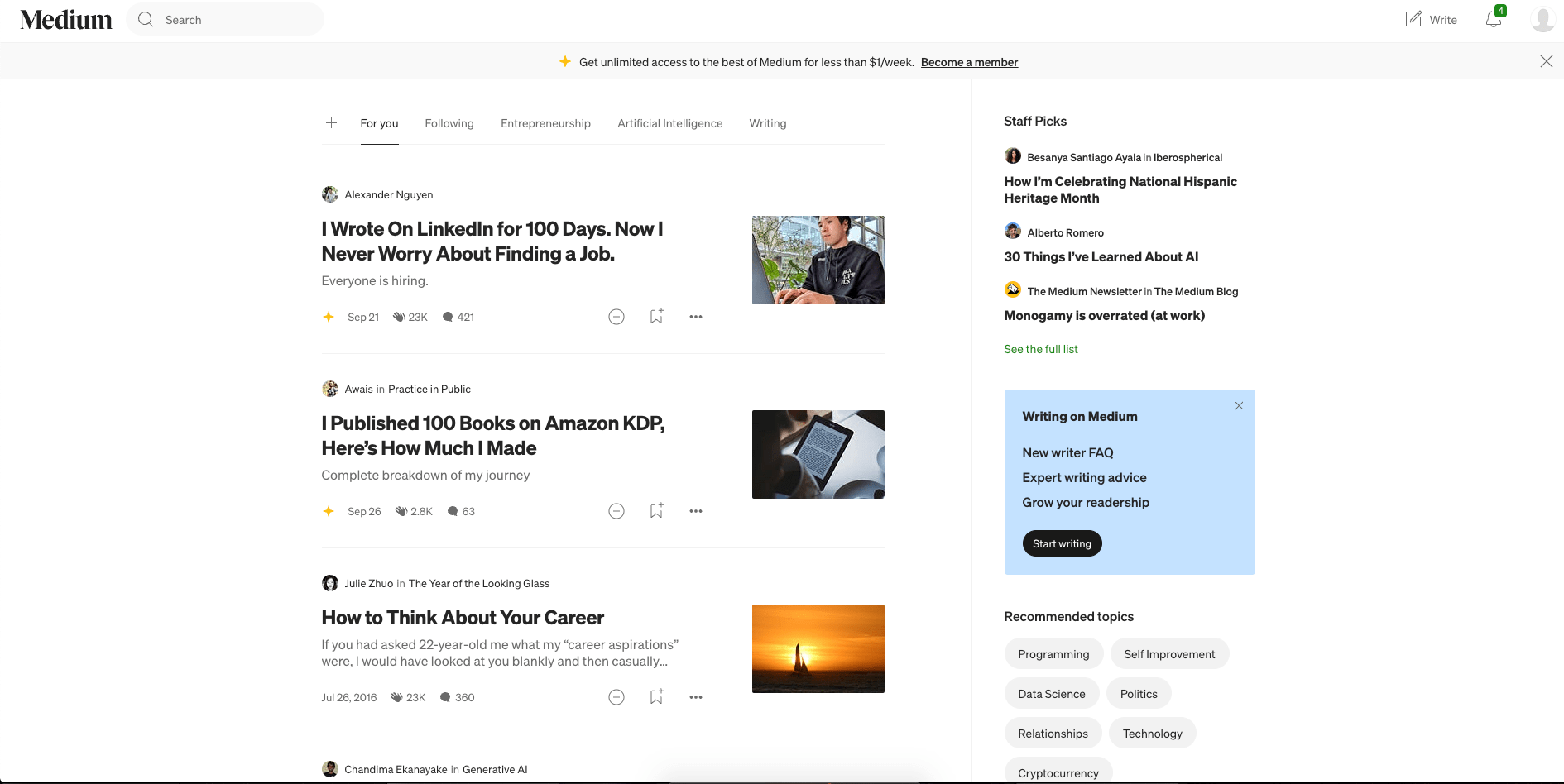Click Alberto Romero's avatar
Viewport: 1564px width, 784px height.
click(1013, 231)
